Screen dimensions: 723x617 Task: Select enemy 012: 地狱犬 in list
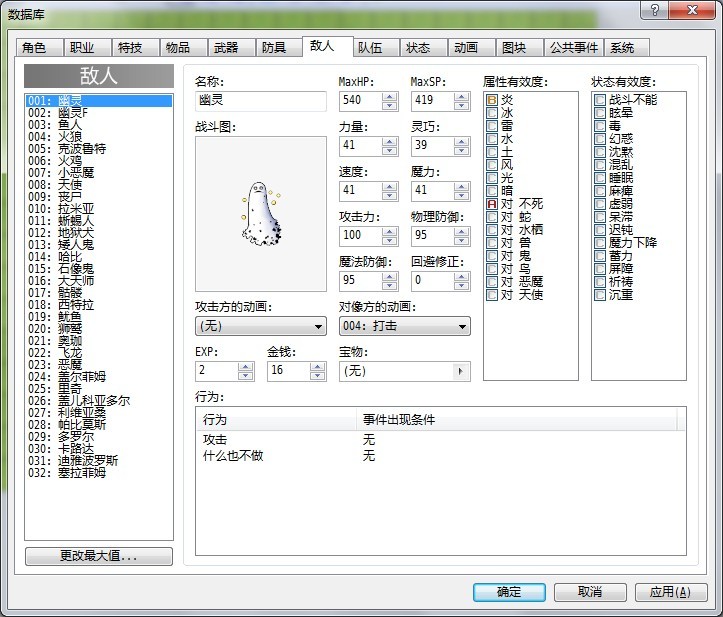coord(99,232)
